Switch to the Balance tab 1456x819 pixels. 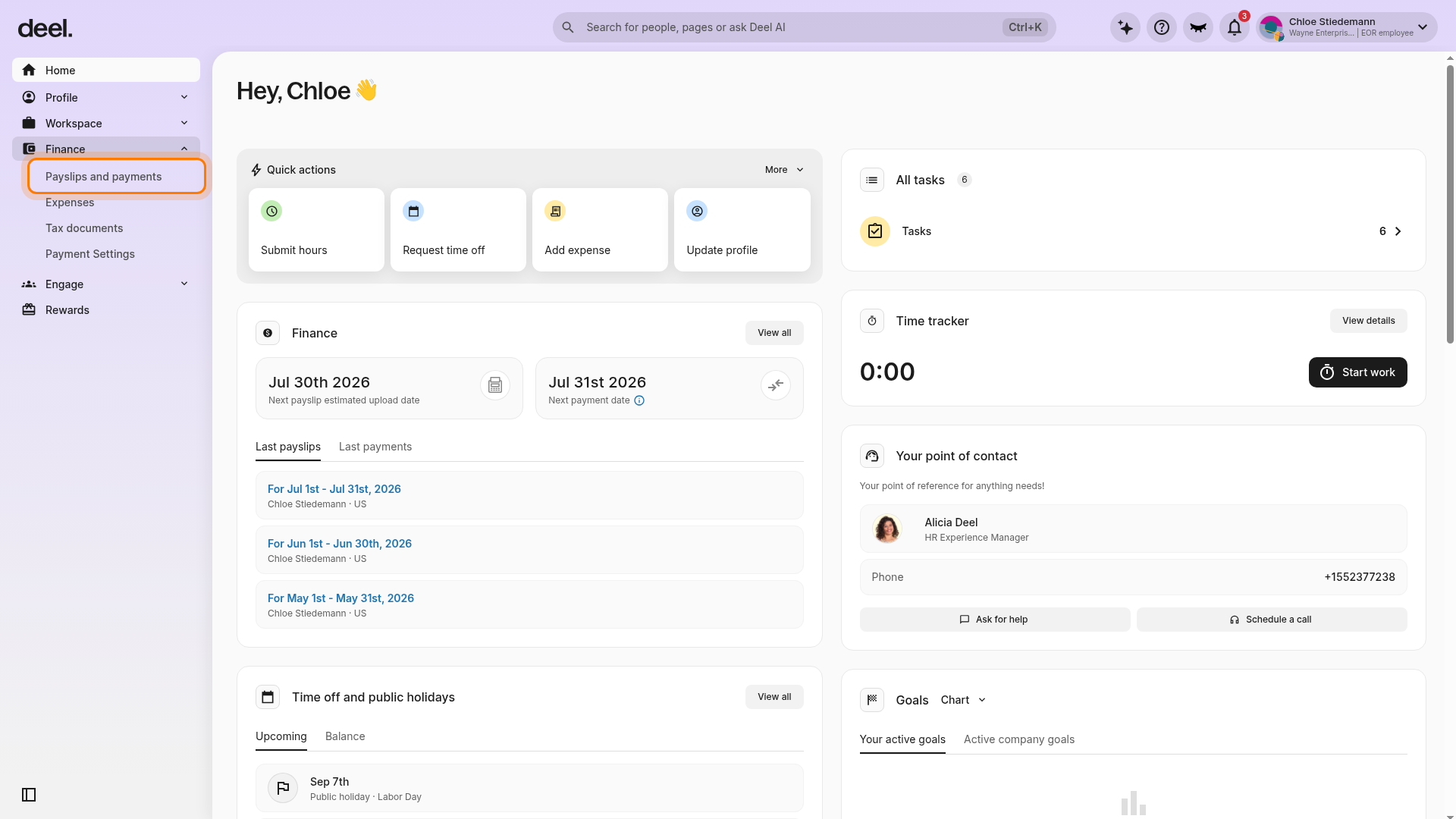pos(345,736)
